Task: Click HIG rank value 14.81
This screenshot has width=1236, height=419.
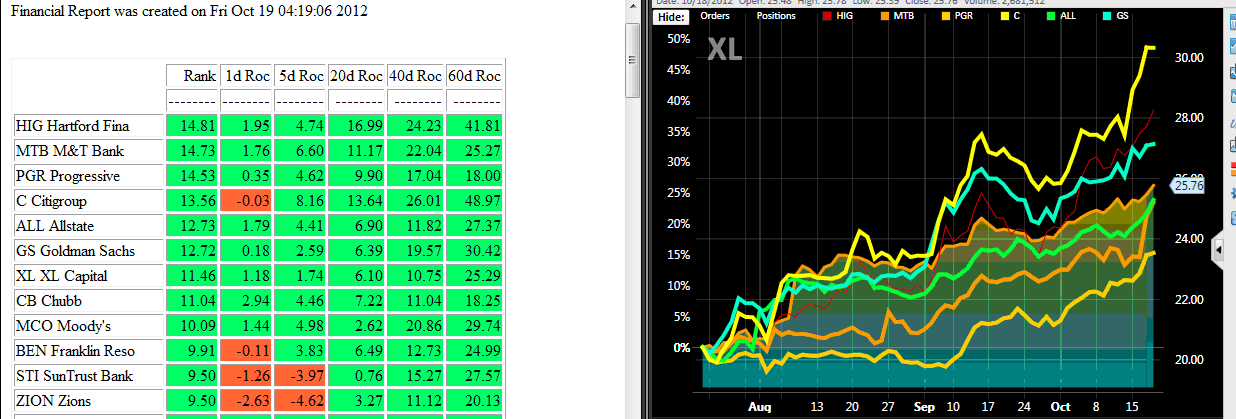Action: click(x=192, y=126)
